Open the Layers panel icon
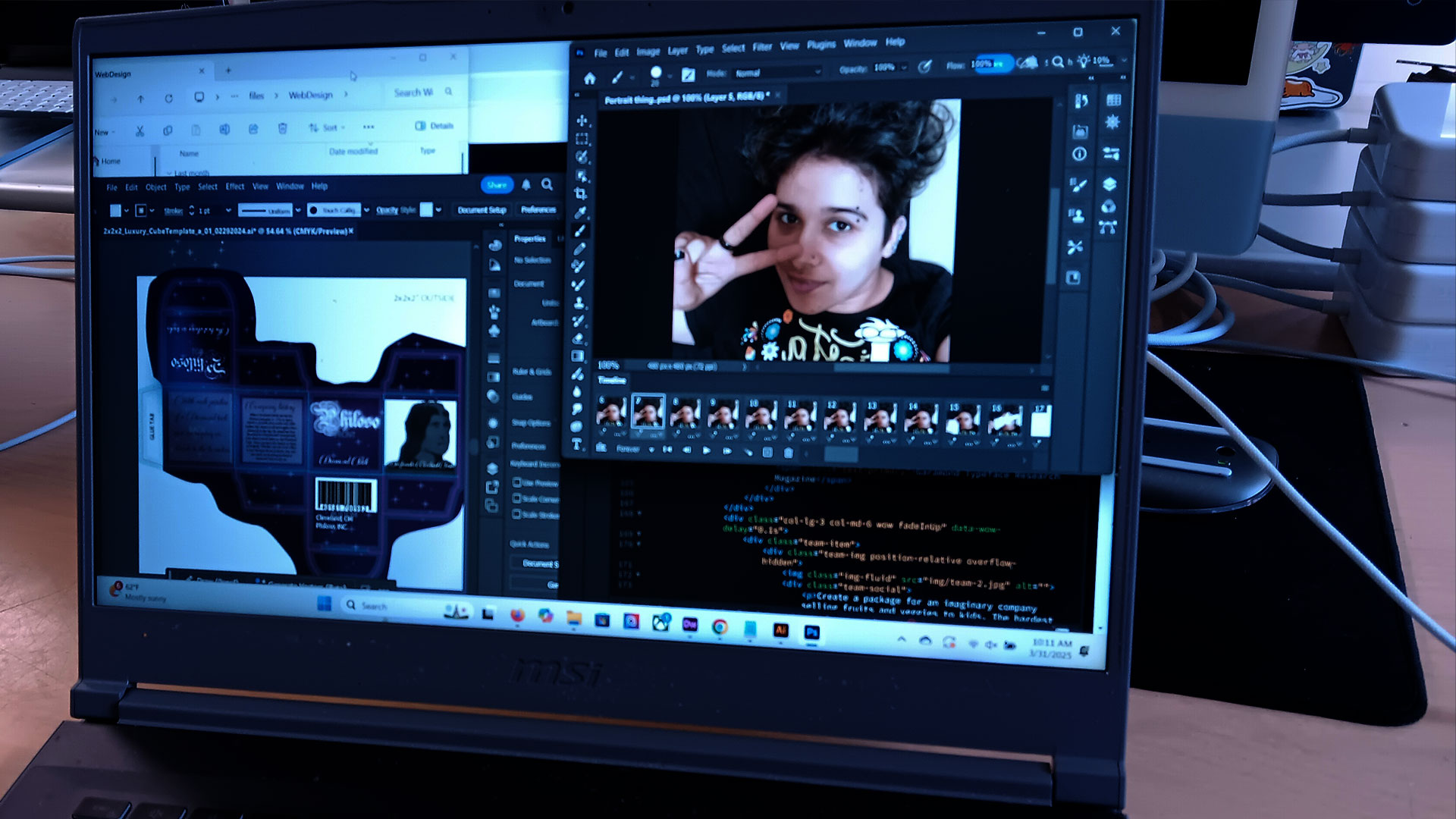 click(1109, 184)
